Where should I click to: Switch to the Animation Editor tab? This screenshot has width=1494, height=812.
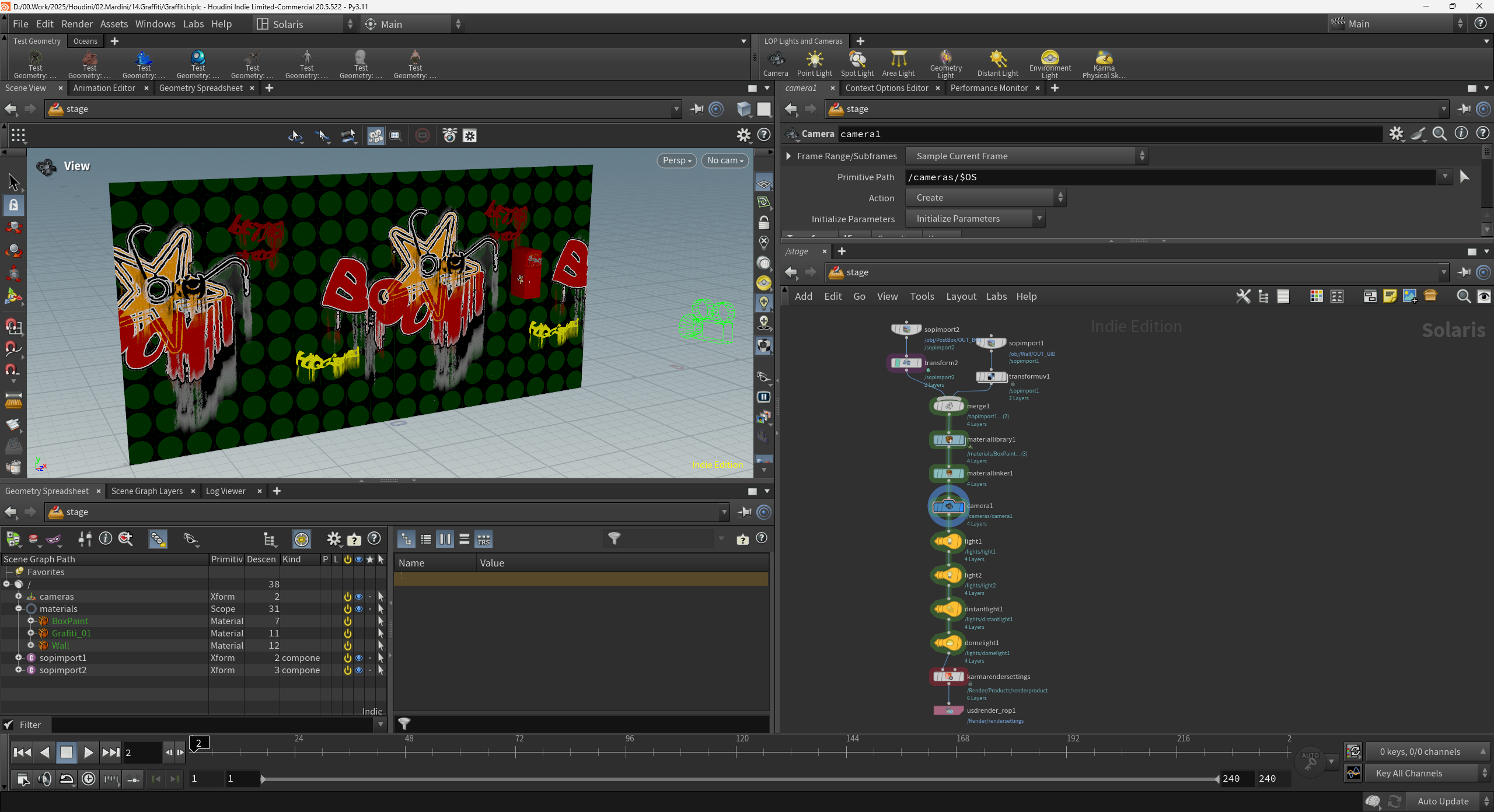[x=104, y=88]
